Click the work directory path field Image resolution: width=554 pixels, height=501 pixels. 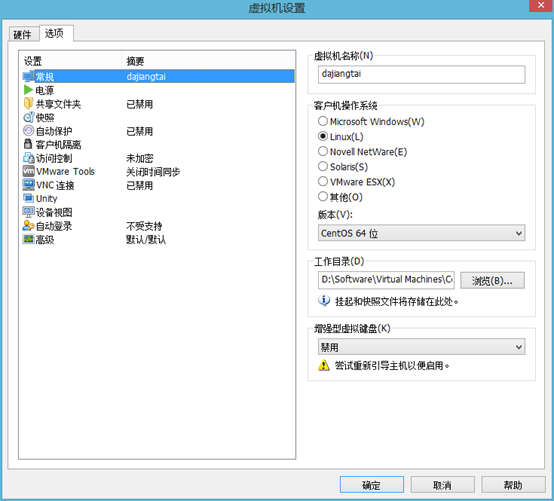click(x=386, y=280)
